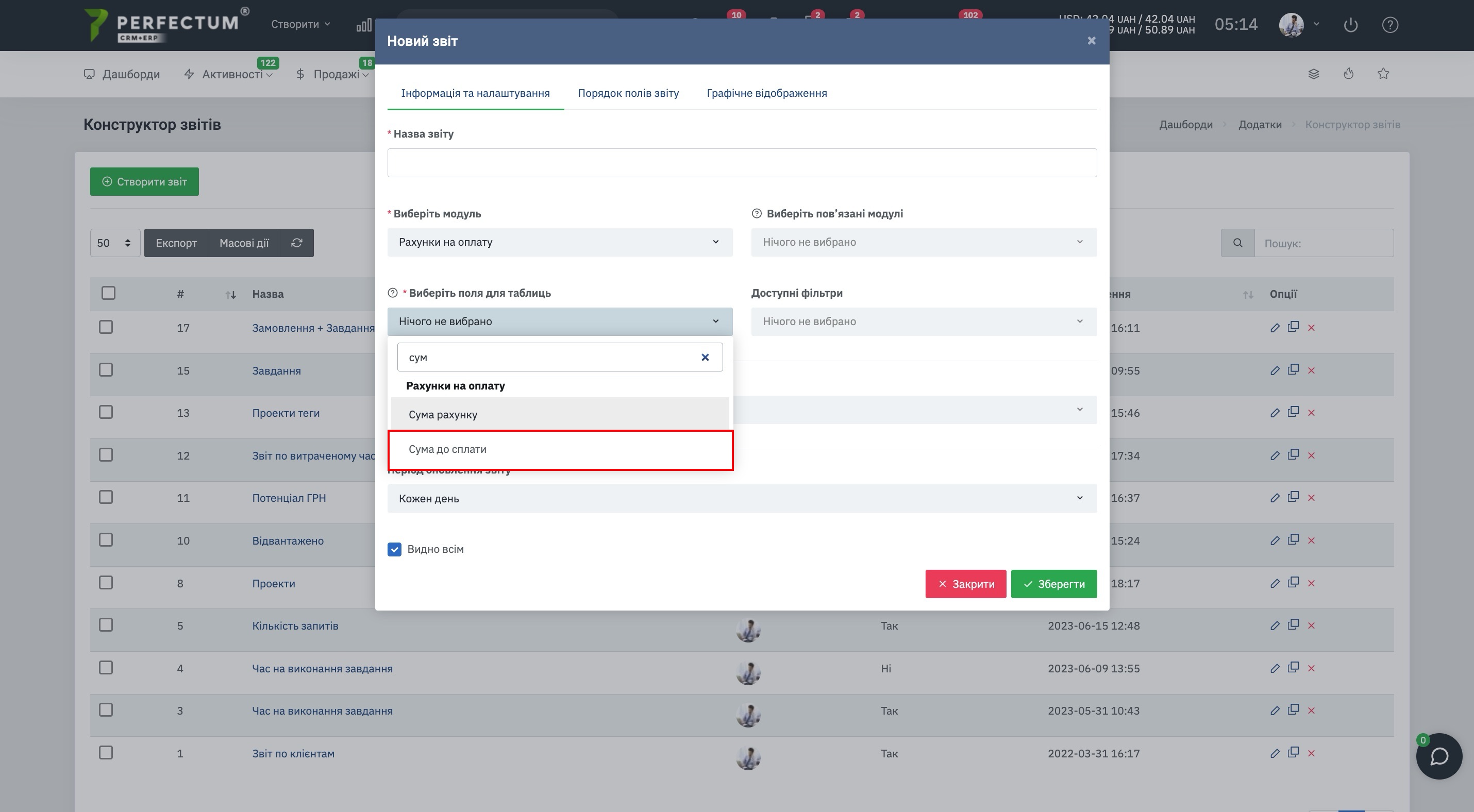Select Інформація та налаштування tab
Screen dimensions: 1474x812
[x=475, y=93]
